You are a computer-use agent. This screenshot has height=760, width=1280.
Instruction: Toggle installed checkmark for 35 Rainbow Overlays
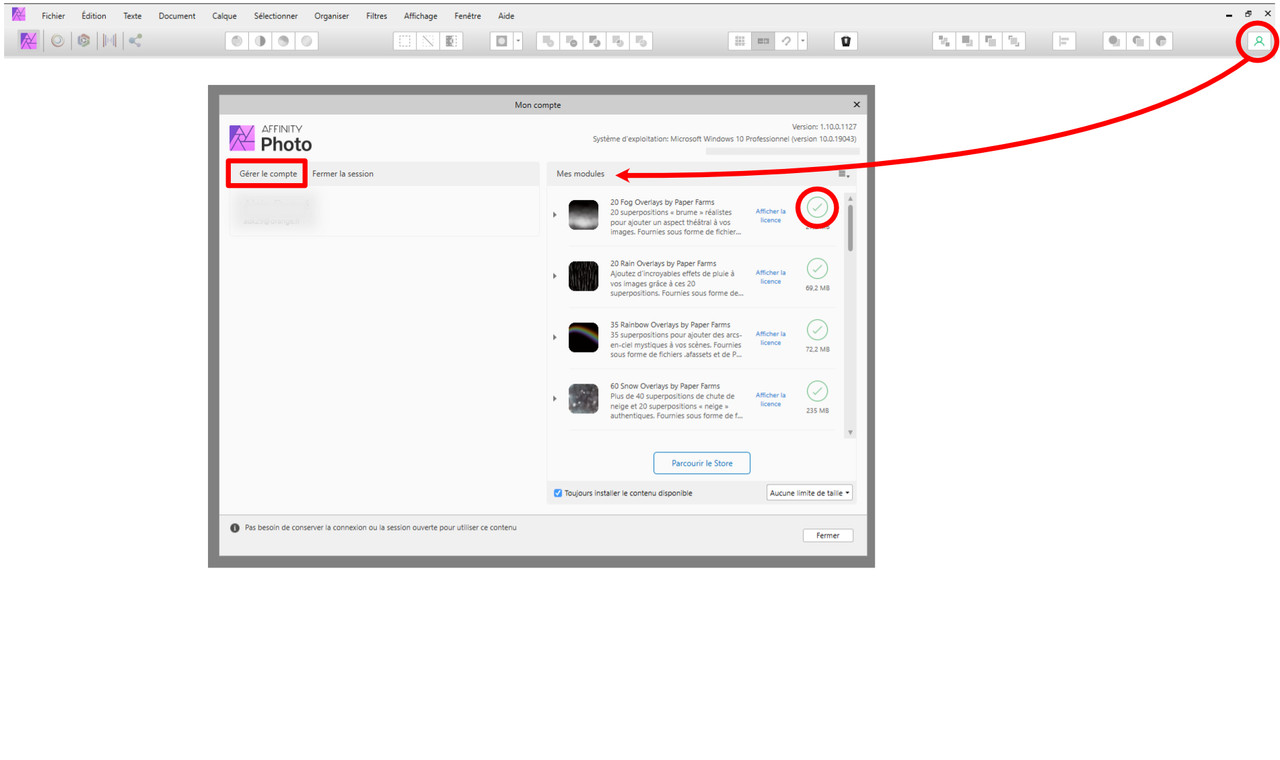pos(817,330)
